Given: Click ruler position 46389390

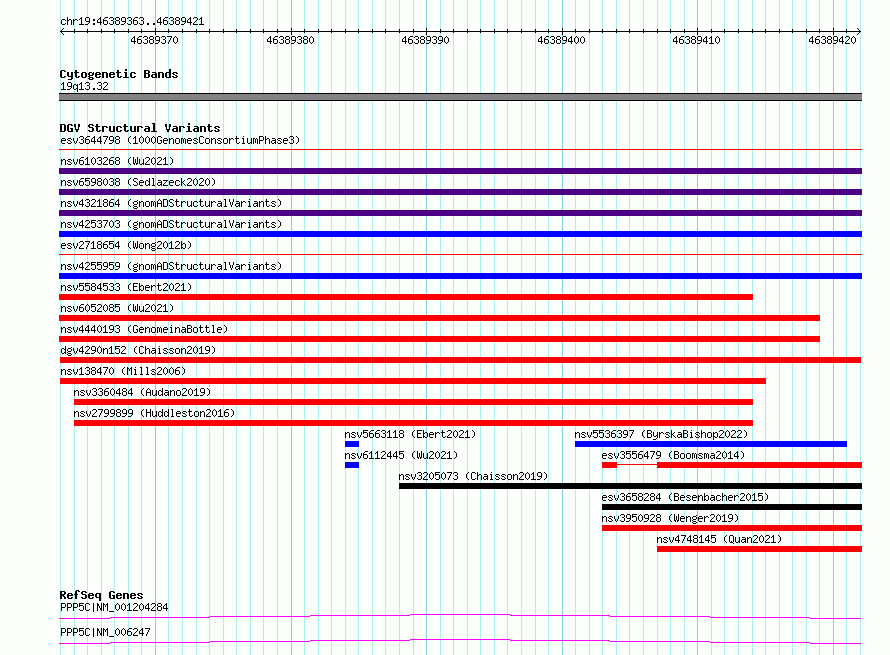Looking at the screenshot, I should 425,40.
